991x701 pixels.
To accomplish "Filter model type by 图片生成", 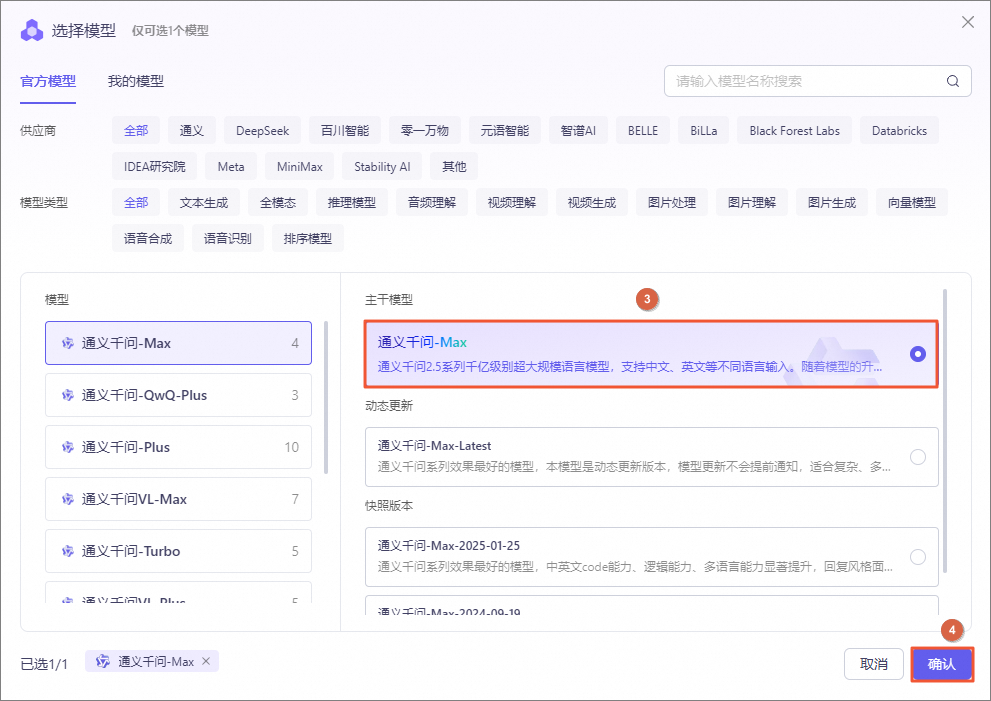I will [832, 203].
